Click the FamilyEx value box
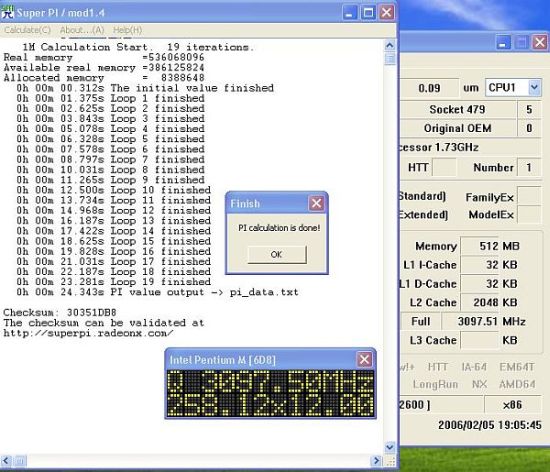The height and width of the screenshot is (472, 550). pyautogui.click(x=529, y=196)
